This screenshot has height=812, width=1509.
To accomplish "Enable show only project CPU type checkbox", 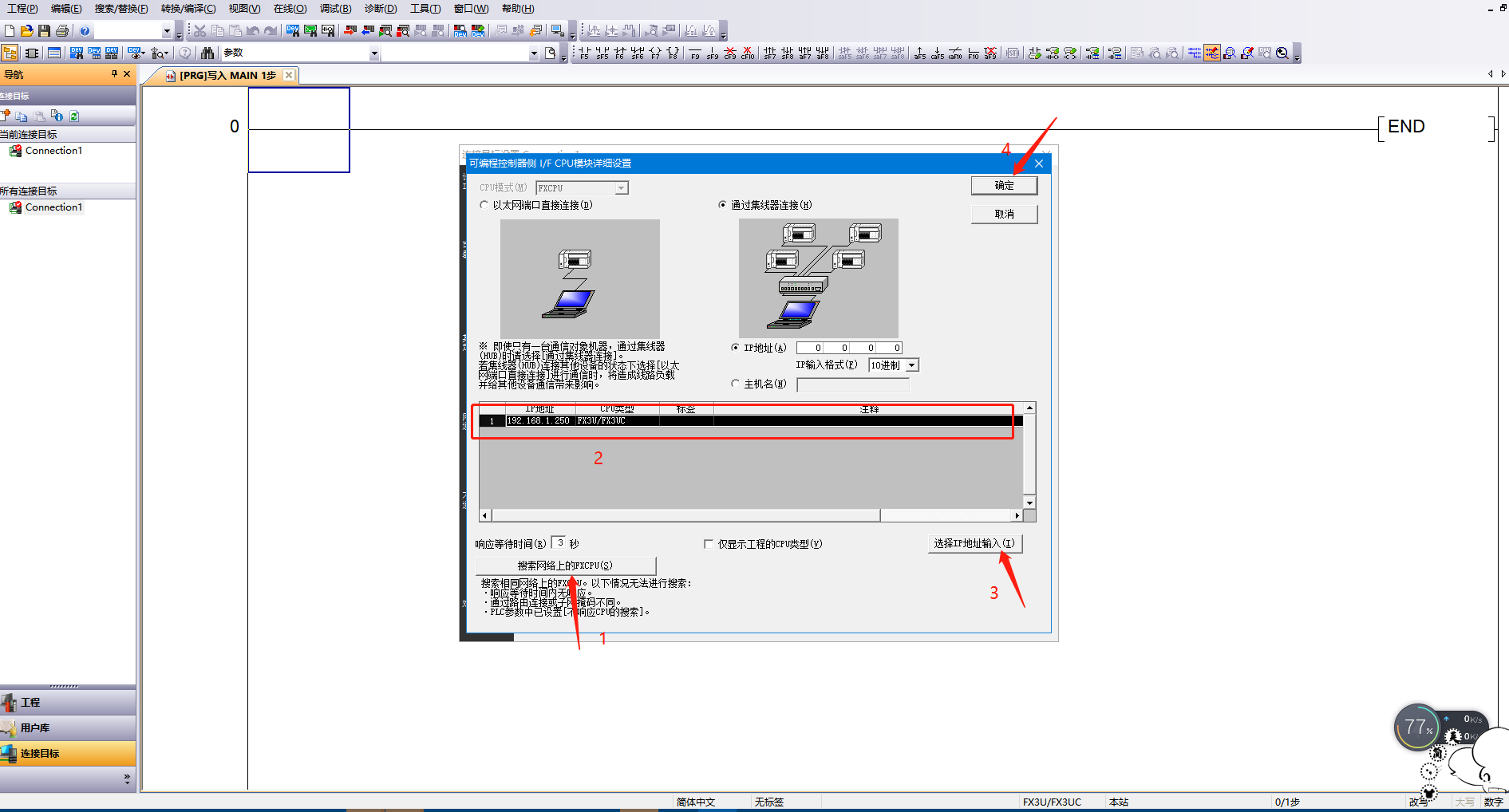I will (x=709, y=544).
